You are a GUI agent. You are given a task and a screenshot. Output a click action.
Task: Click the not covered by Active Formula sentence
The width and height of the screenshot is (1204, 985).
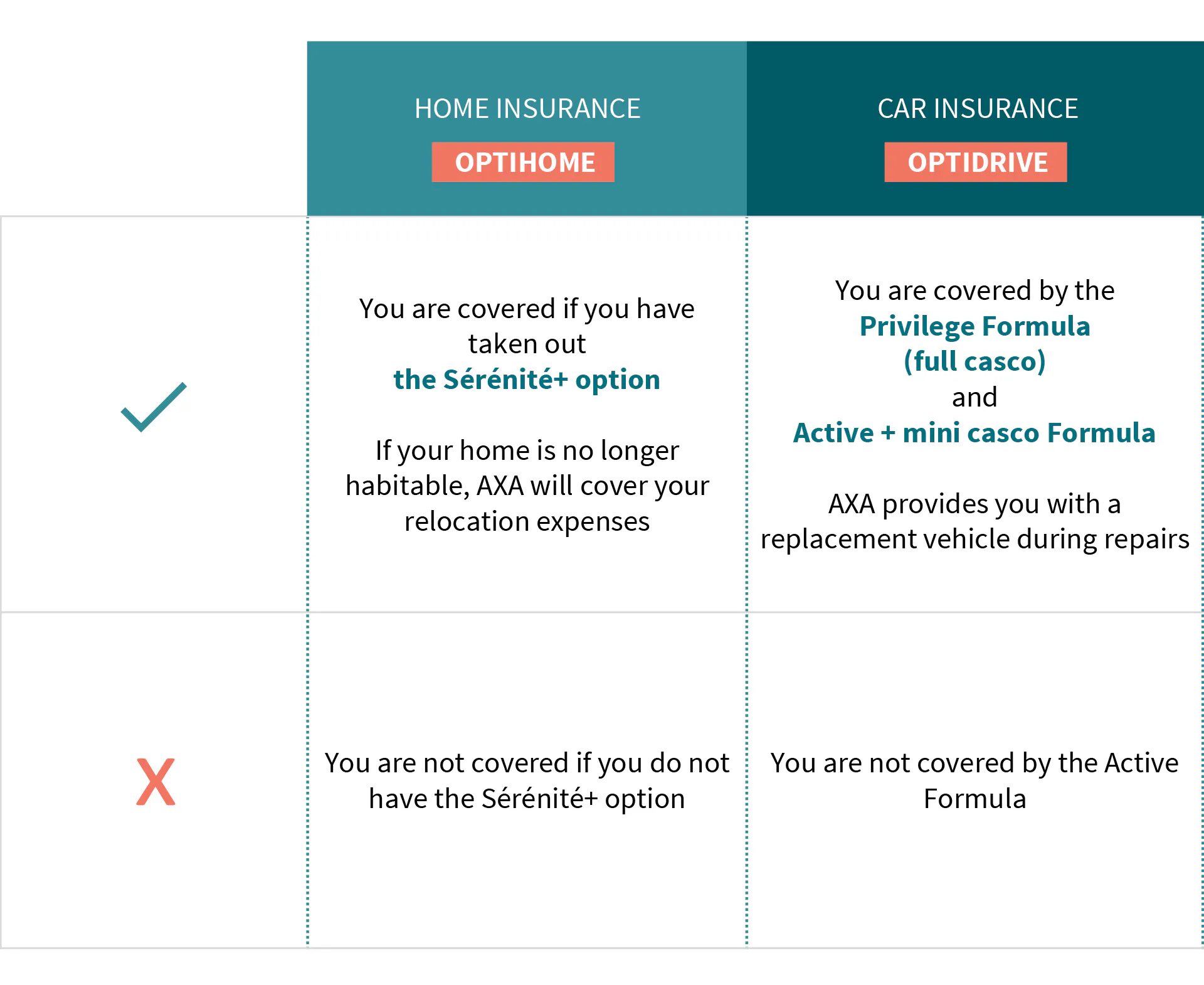[x=974, y=780]
